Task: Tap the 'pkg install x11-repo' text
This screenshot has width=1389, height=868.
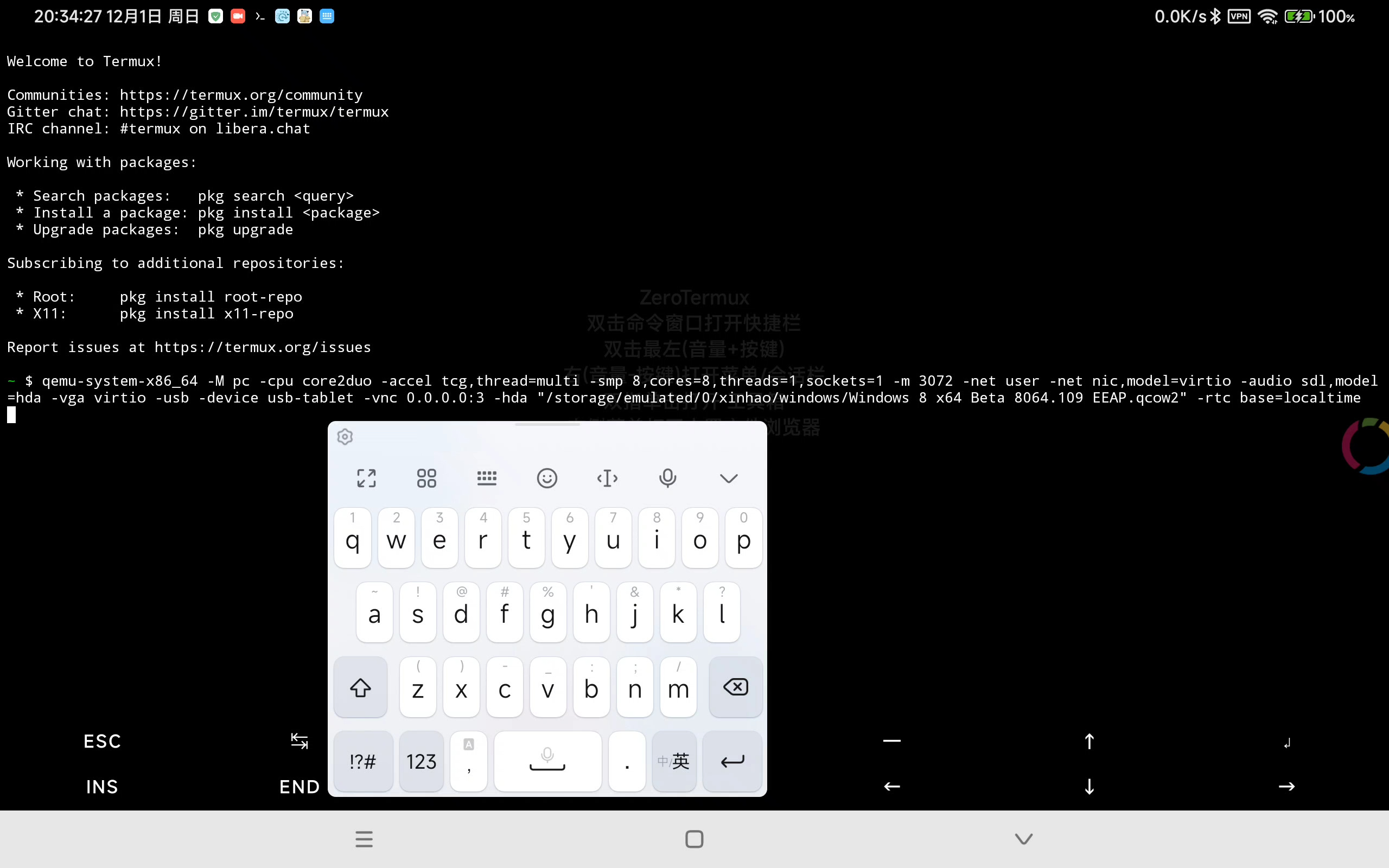Action: 207,314
